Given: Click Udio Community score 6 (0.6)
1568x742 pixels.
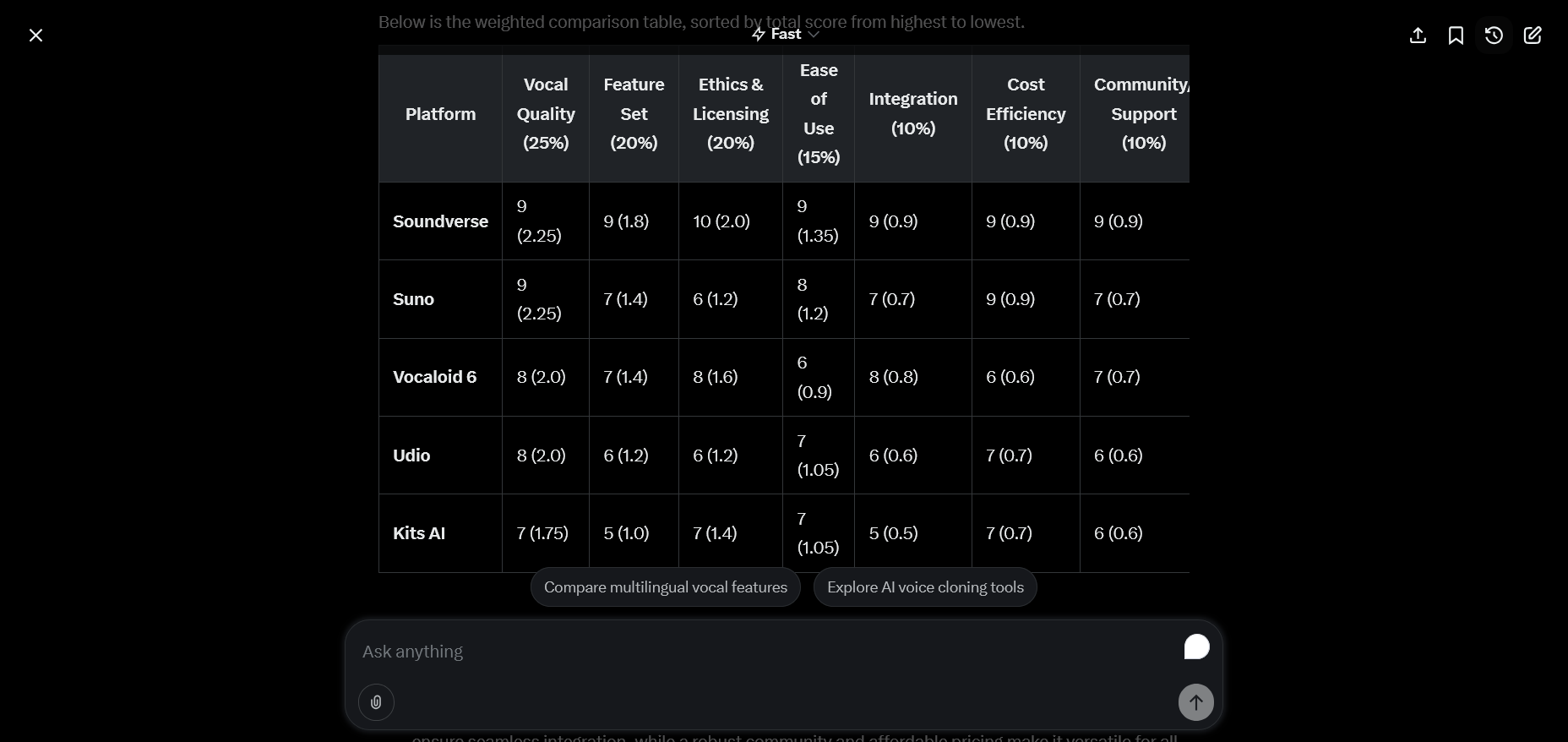Looking at the screenshot, I should [x=1119, y=456].
